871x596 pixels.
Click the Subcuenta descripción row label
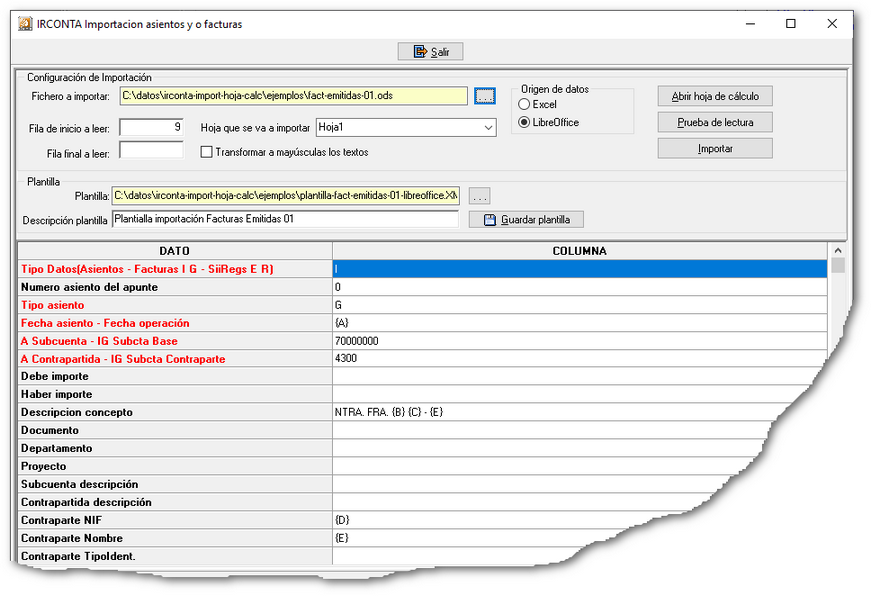[79, 484]
